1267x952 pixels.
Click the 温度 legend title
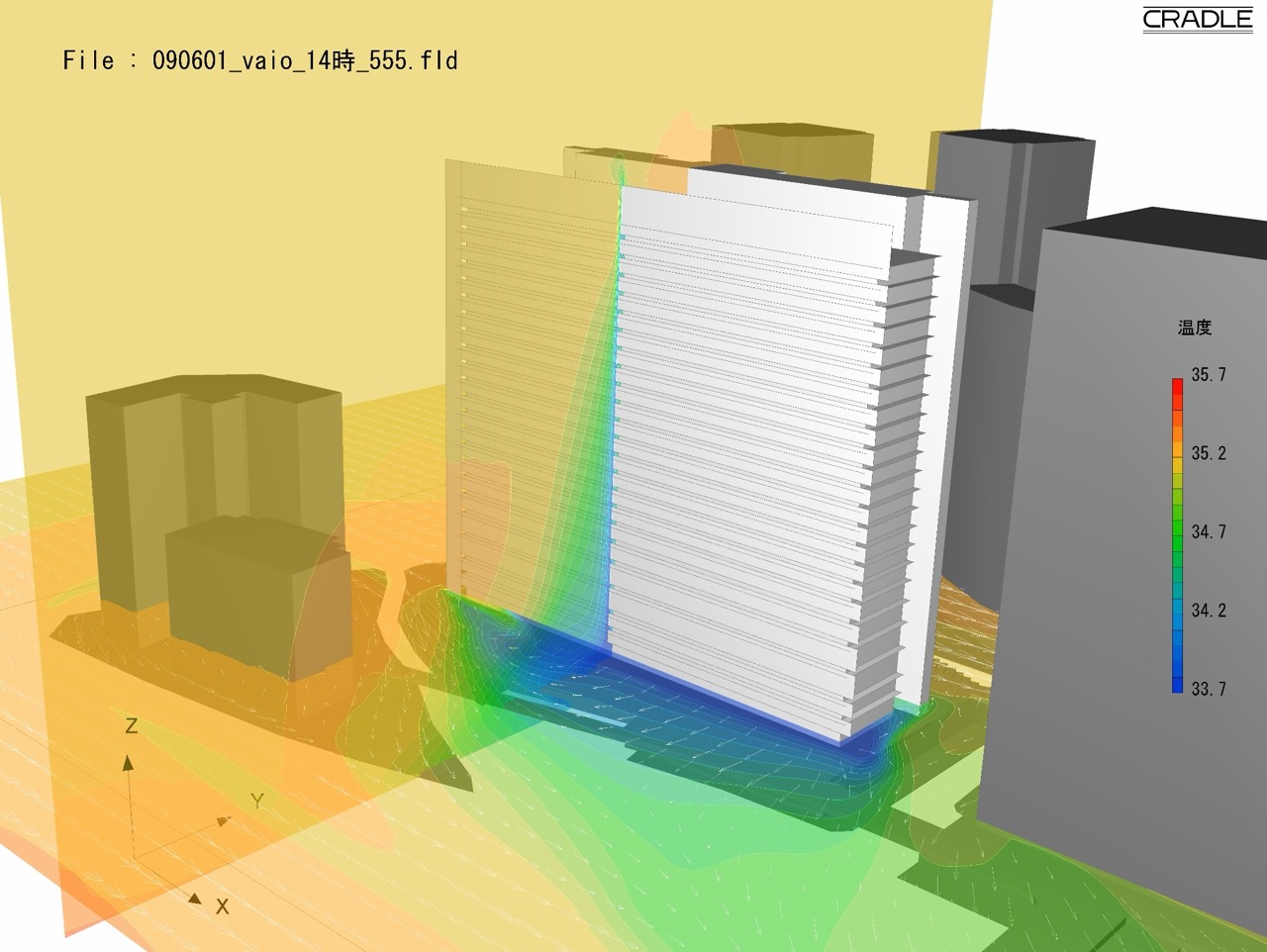(x=1195, y=328)
